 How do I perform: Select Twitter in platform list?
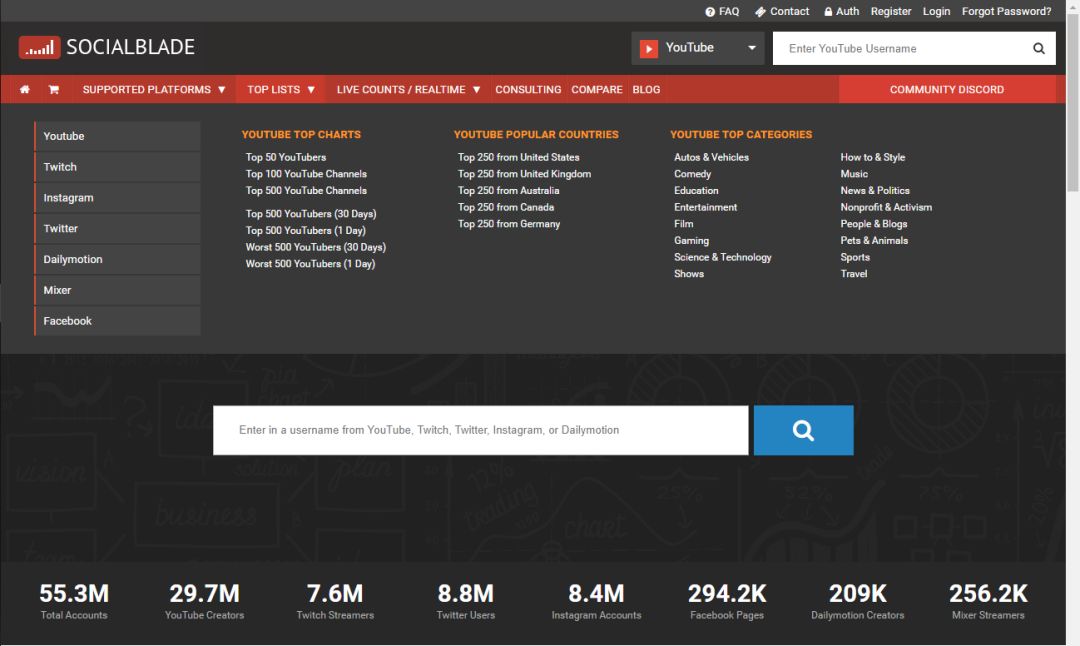tap(118, 229)
